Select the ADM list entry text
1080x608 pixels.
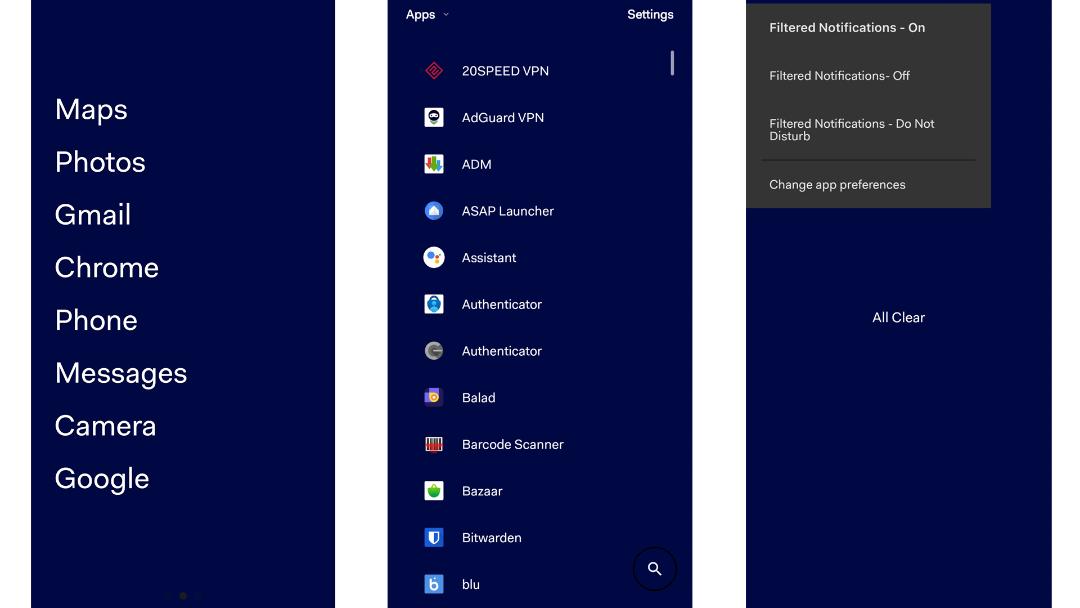[x=477, y=165]
